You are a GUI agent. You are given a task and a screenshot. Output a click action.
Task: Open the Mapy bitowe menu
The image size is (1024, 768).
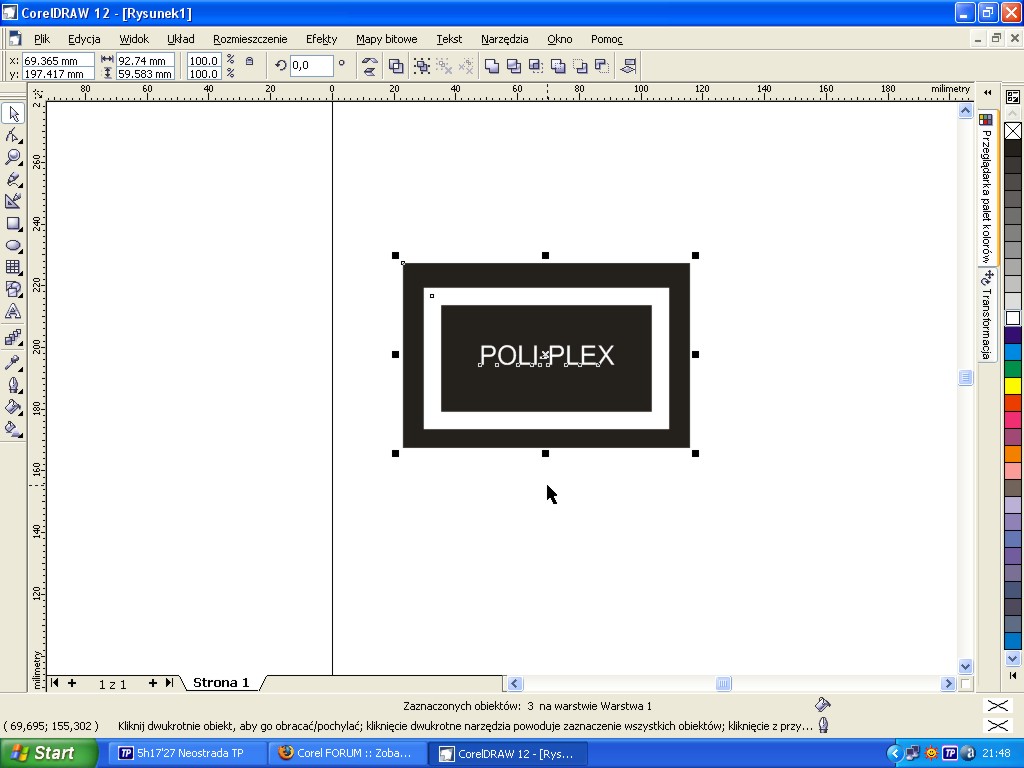point(386,39)
